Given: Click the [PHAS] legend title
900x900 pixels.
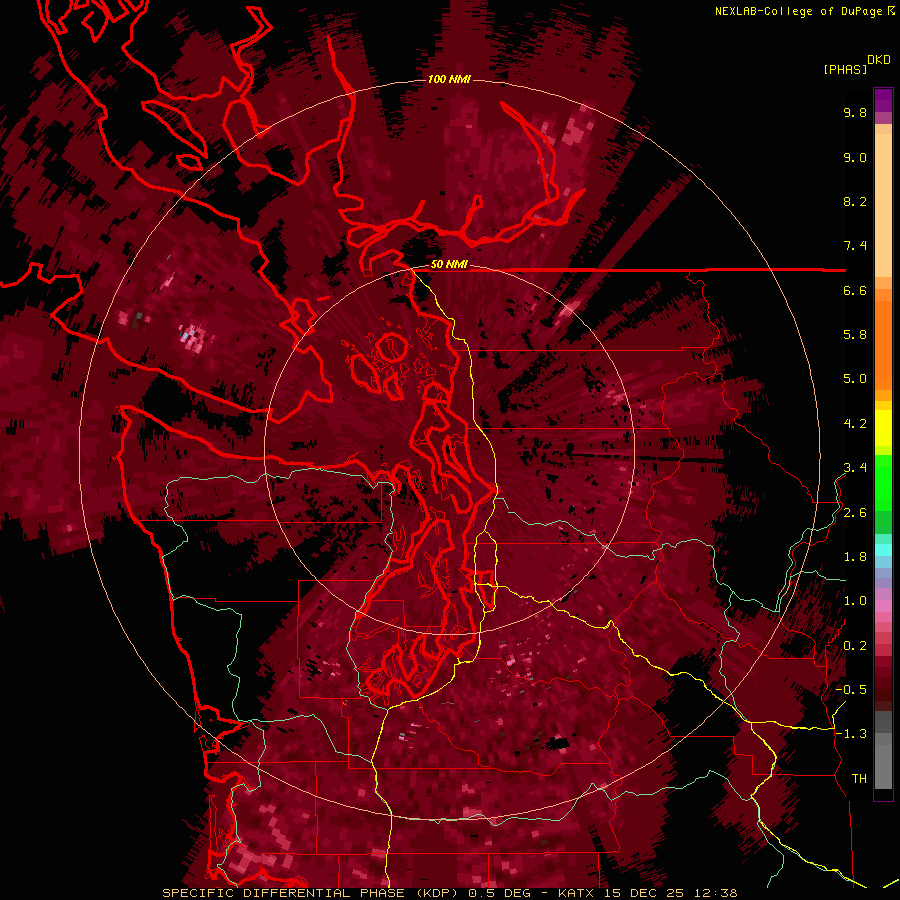Looking at the screenshot, I should pyautogui.click(x=845, y=69).
